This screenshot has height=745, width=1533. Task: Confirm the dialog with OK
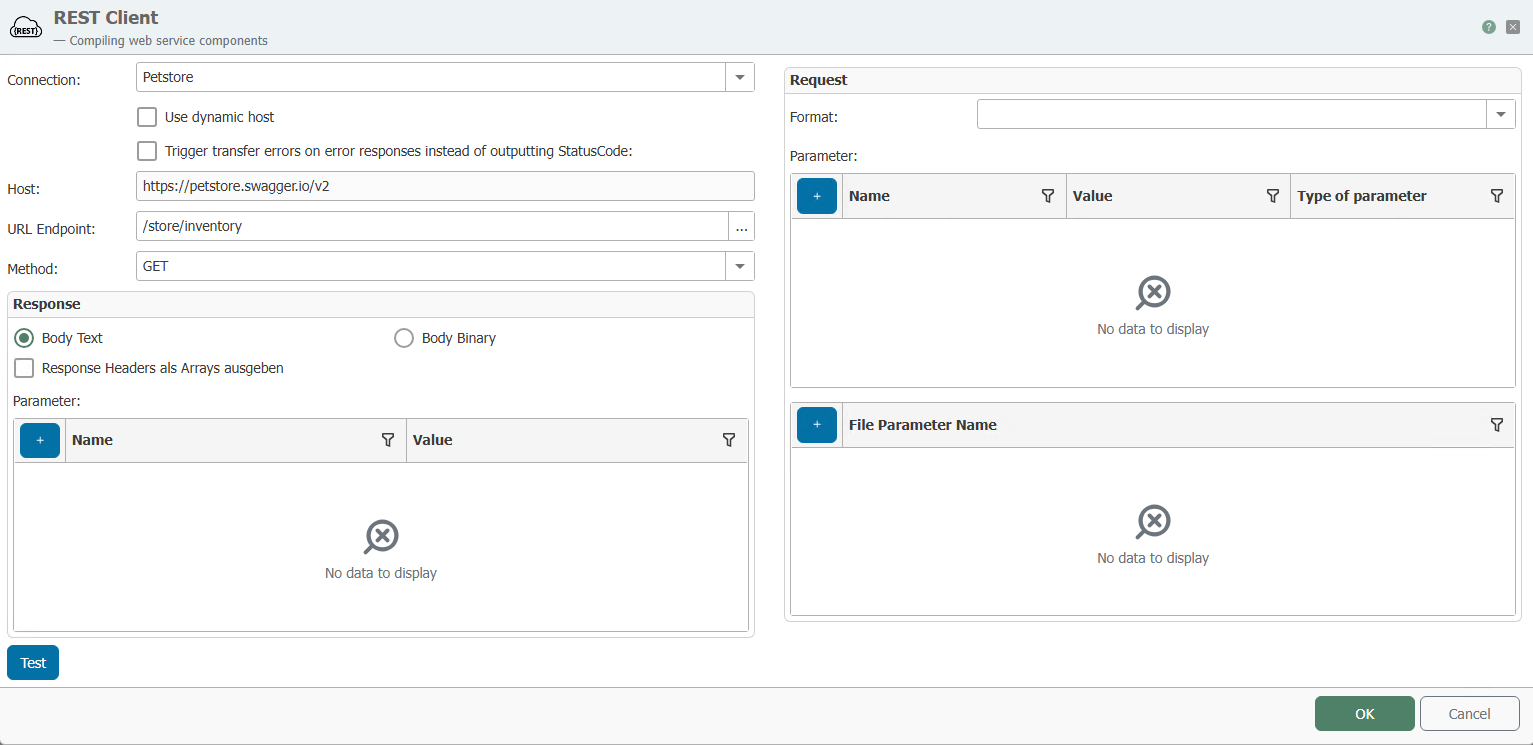click(x=1364, y=714)
